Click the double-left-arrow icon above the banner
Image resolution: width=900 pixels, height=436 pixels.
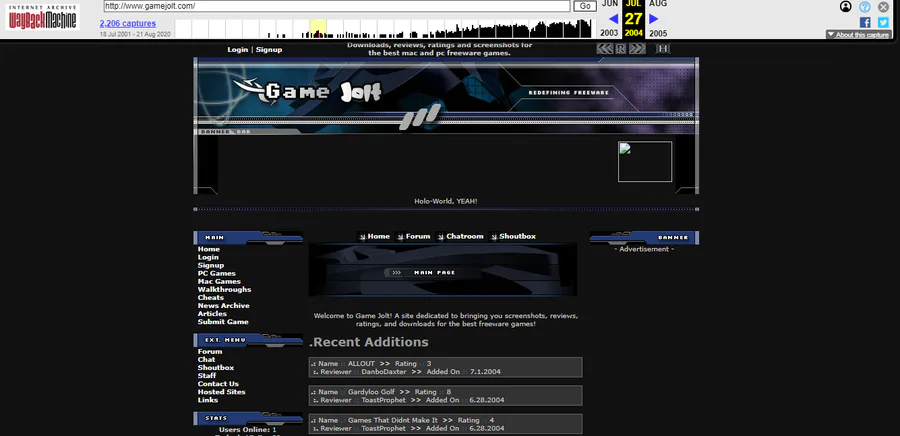[604, 49]
